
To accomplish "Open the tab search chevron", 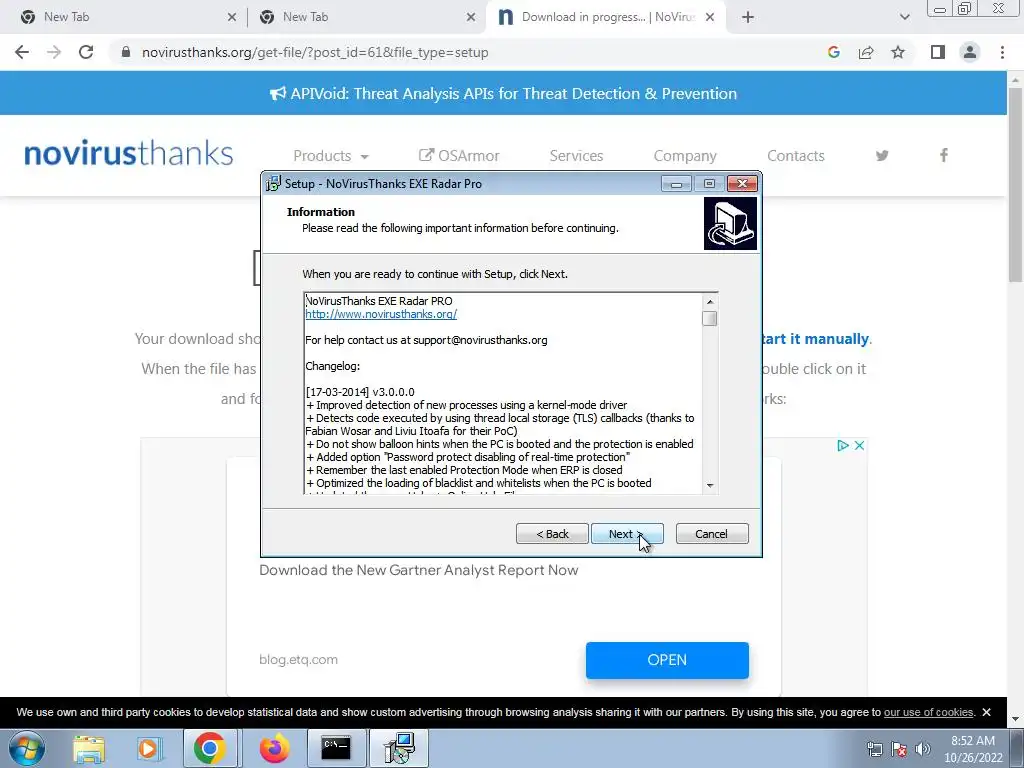I will (x=904, y=17).
